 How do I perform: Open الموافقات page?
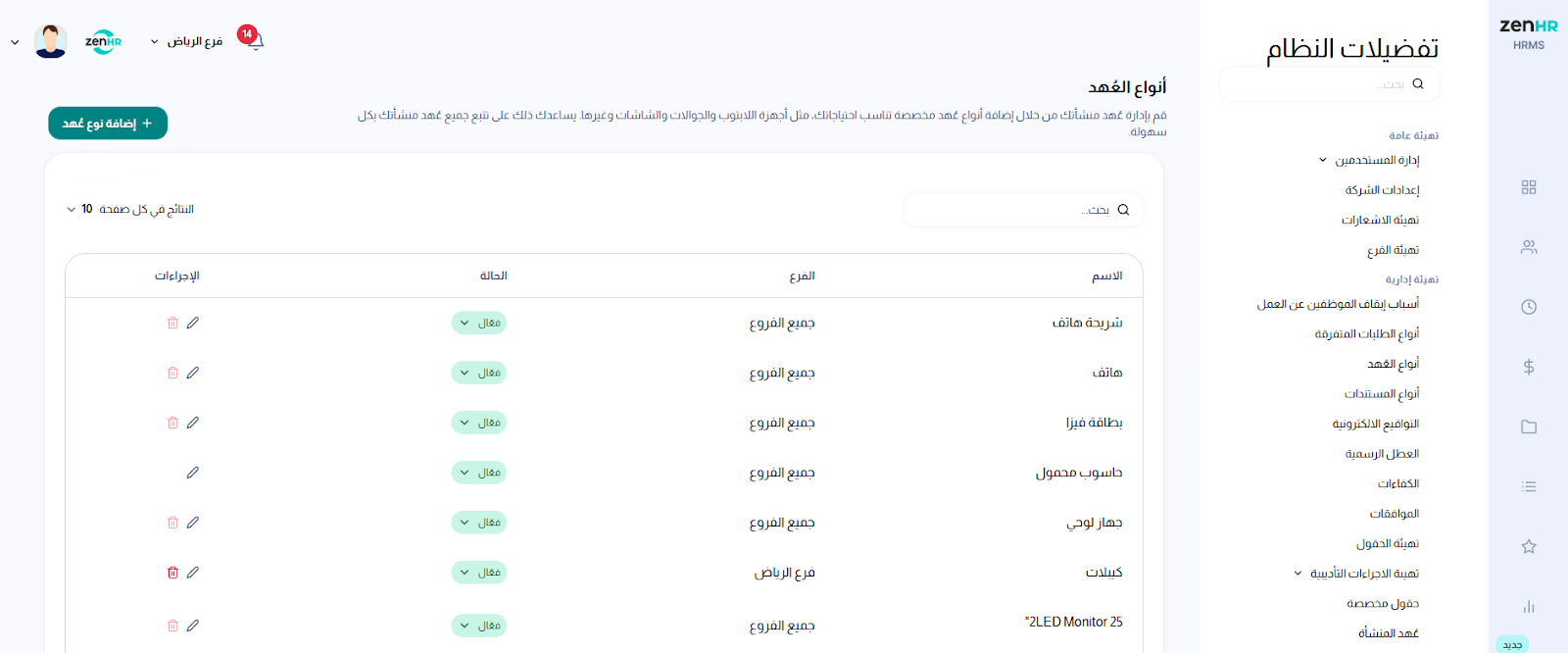[1395, 514]
